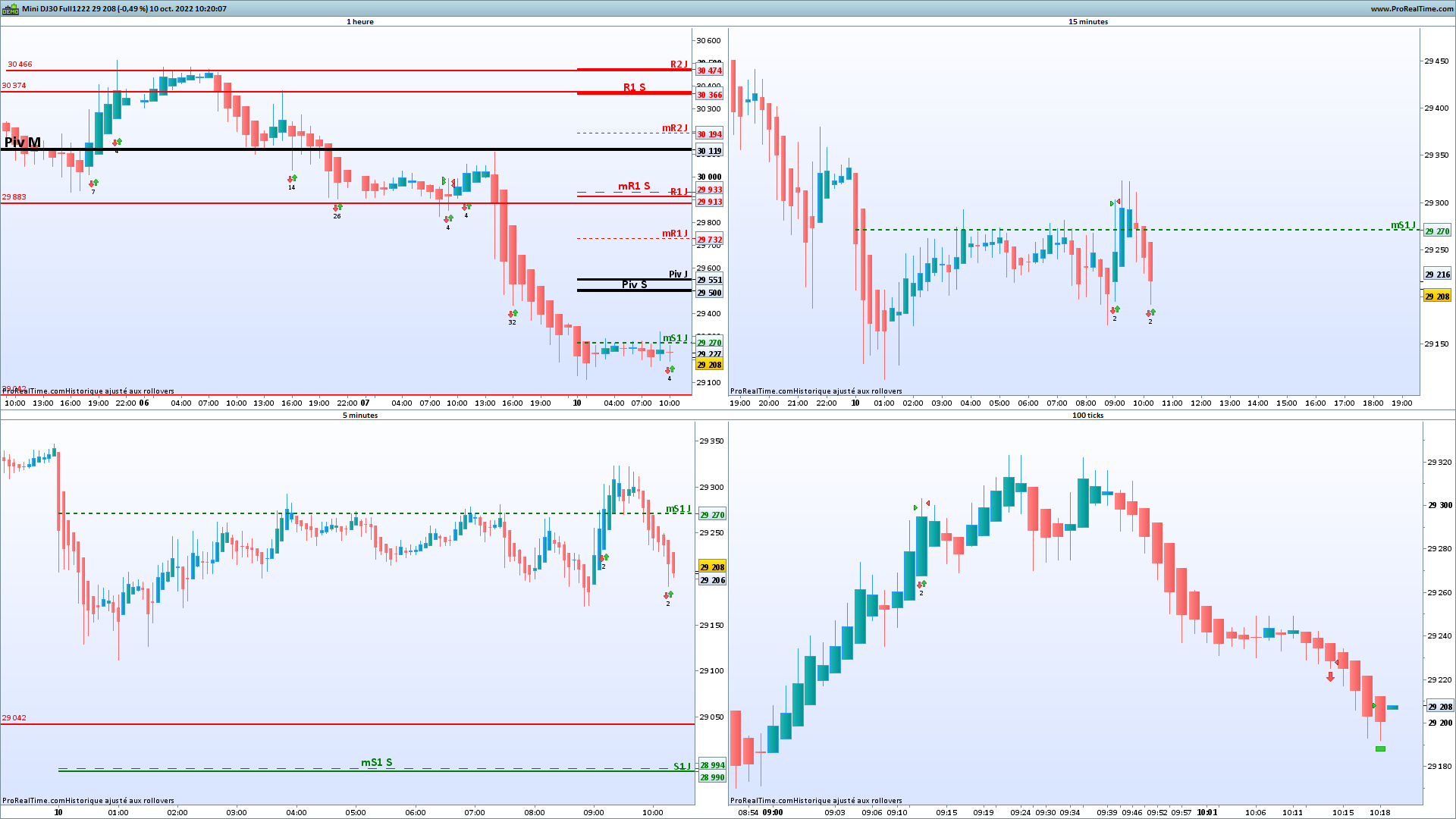Viewport: 1456px width, 819px height.
Task: Click the Piv M pivot label
Action: point(23,143)
